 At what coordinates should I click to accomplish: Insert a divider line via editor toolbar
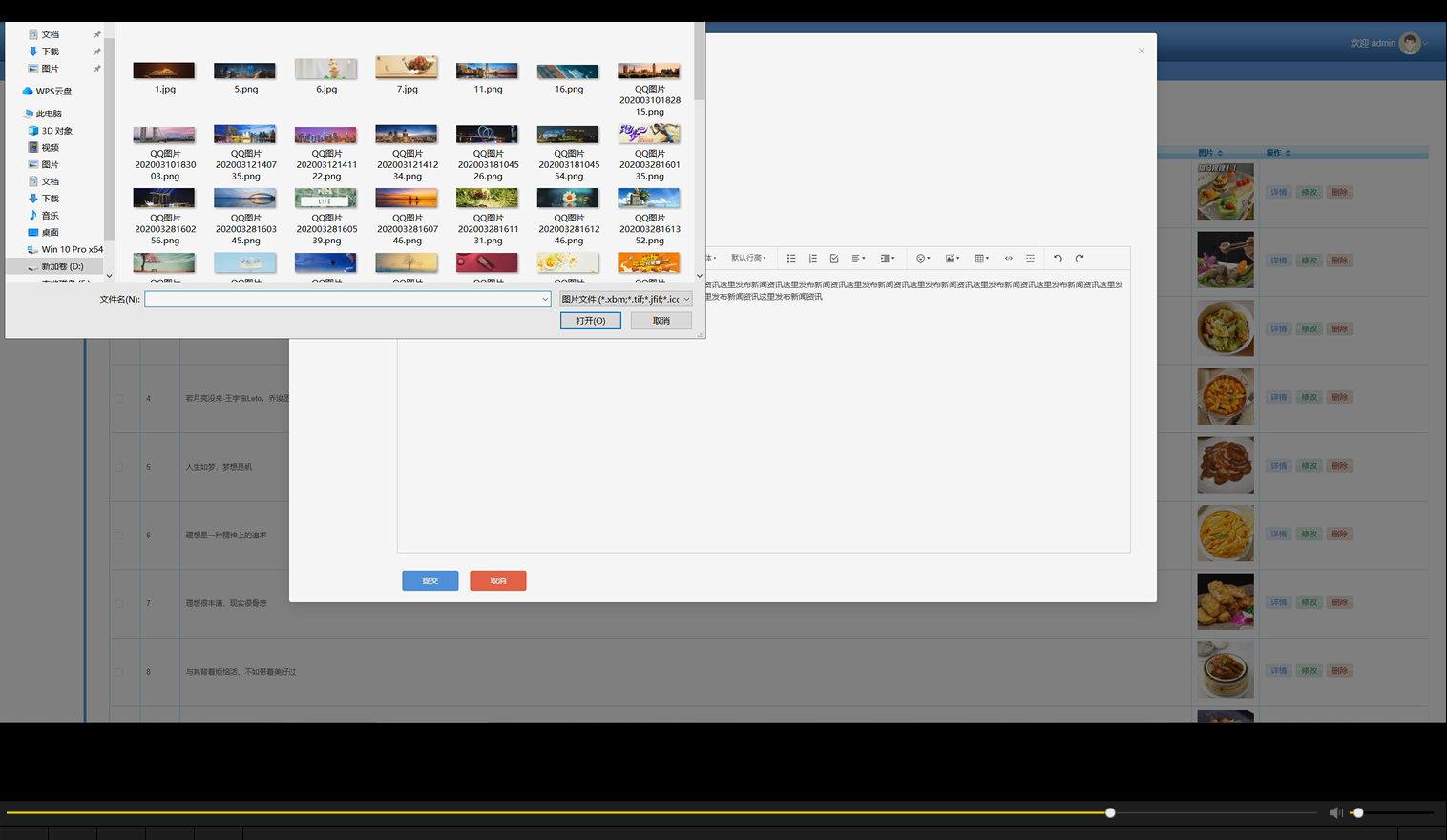1030,259
